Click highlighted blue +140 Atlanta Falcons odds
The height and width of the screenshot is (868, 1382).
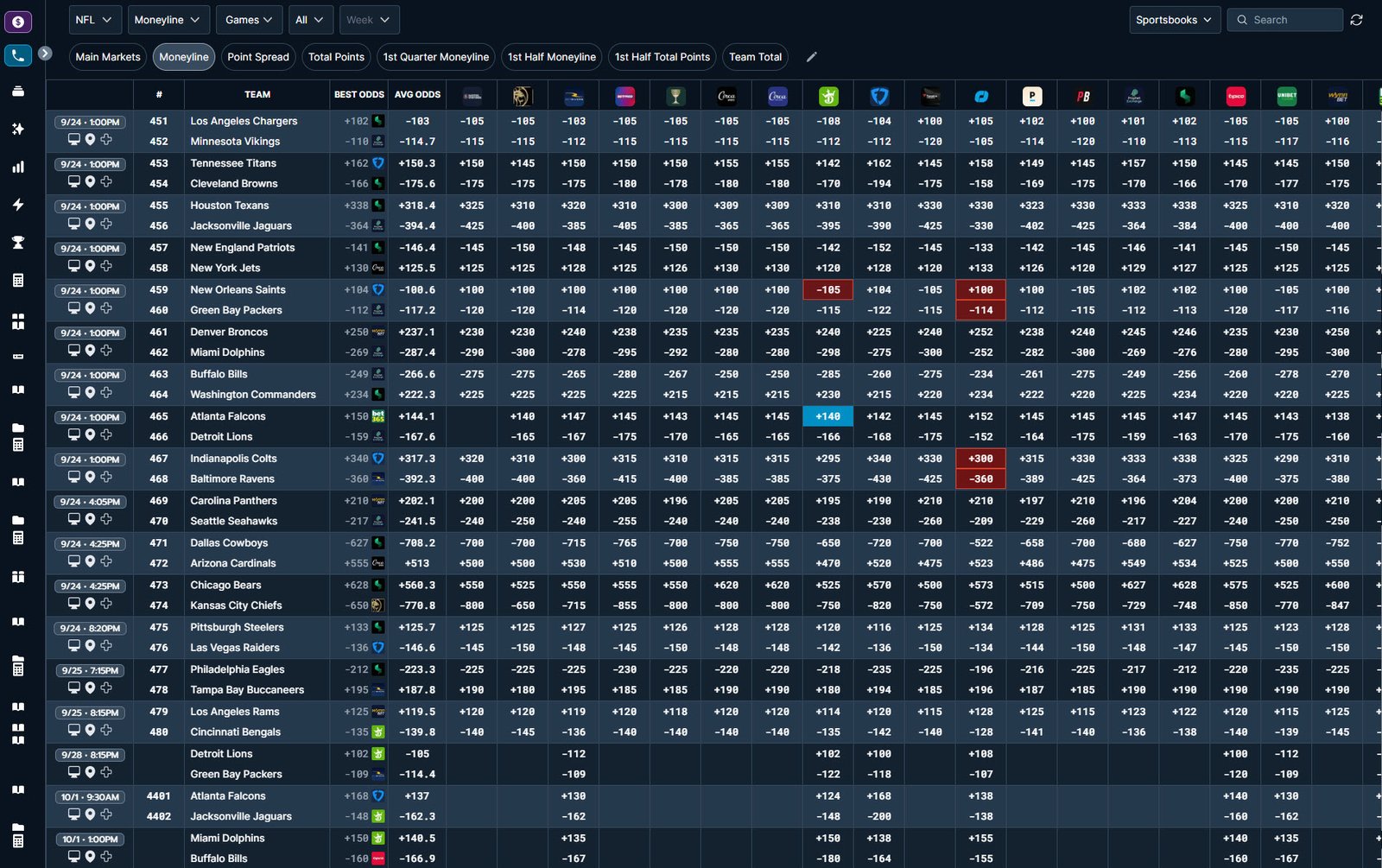[x=828, y=416]
